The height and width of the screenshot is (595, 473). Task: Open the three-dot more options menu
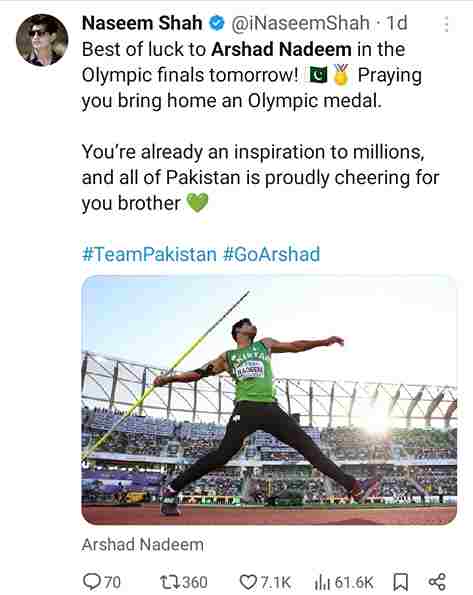(x=446, y=24)
